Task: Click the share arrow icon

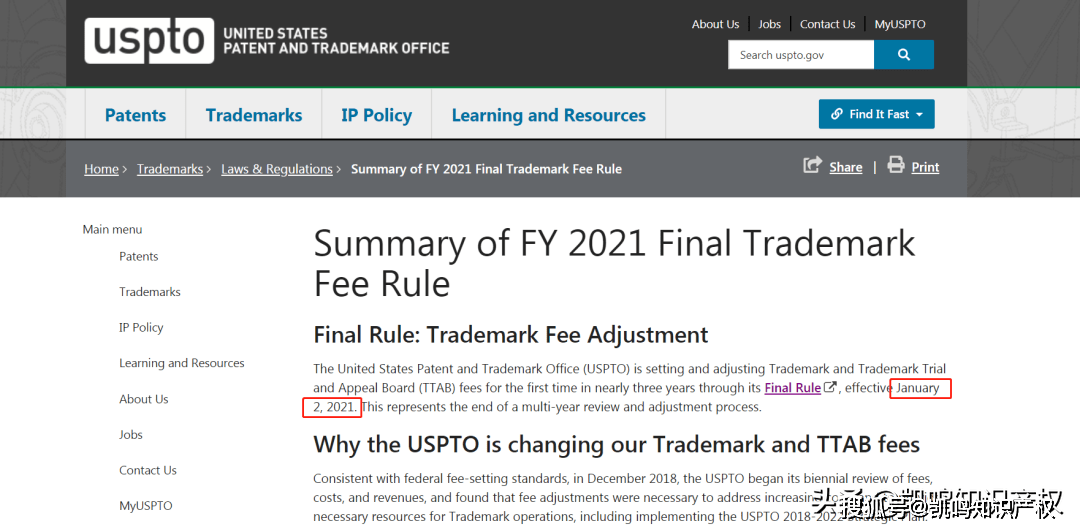Action: (812, 165)
